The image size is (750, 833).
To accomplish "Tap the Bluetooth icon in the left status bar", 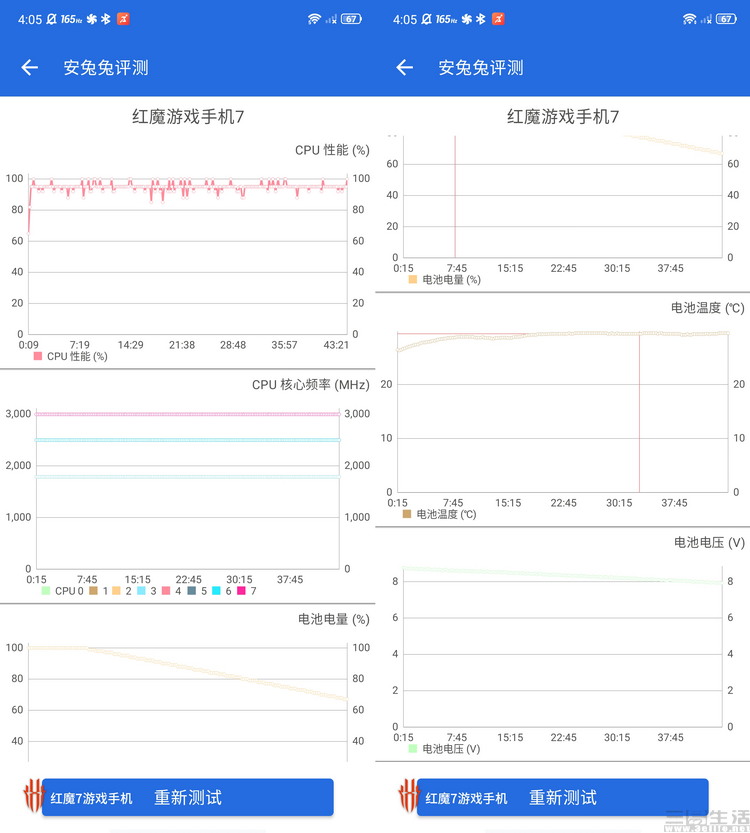I will (x=106, y=19).
